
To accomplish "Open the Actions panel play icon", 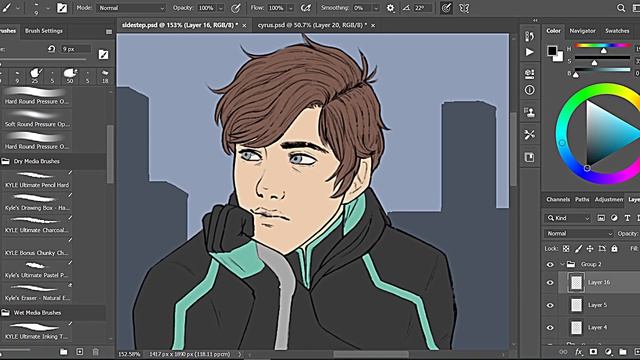I will 529,52.
